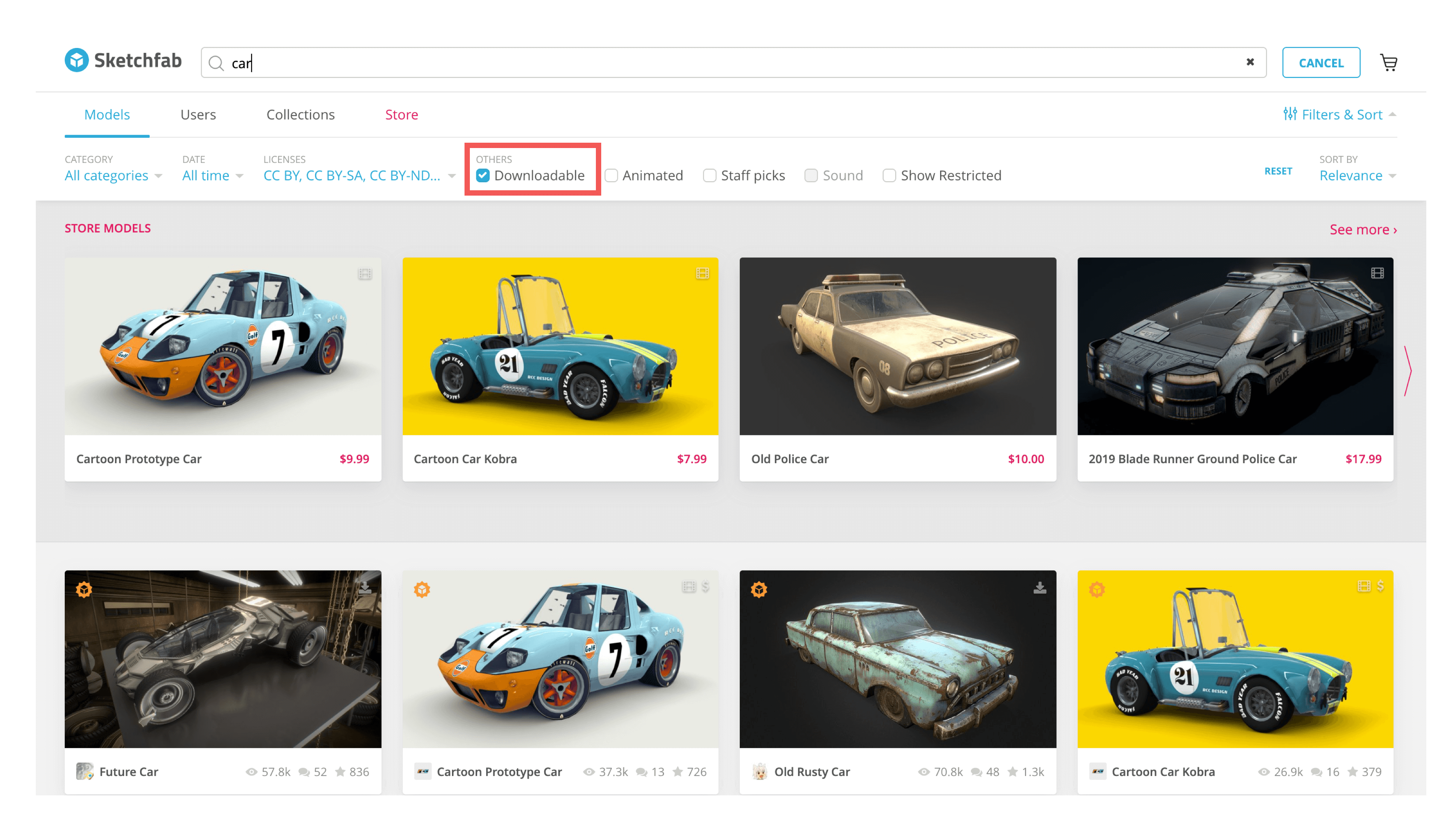Open the Old Police Car model thumbnail
This screenshot has height=822, width=1456.
(897, 347)
